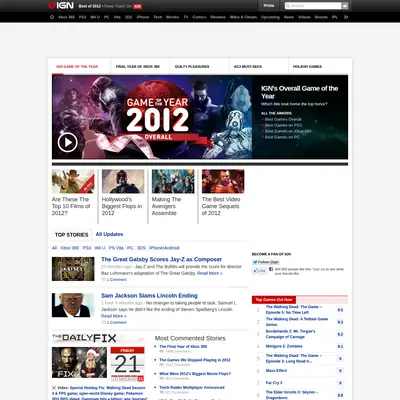The height and width of the screenshot is (400, 400).
Task: Expand more navigation with double chevron
Action: click(x=346, y=17)
